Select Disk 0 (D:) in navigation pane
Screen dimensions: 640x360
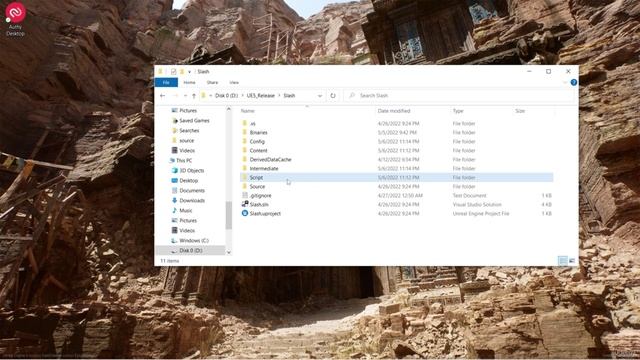pos(191,251)
